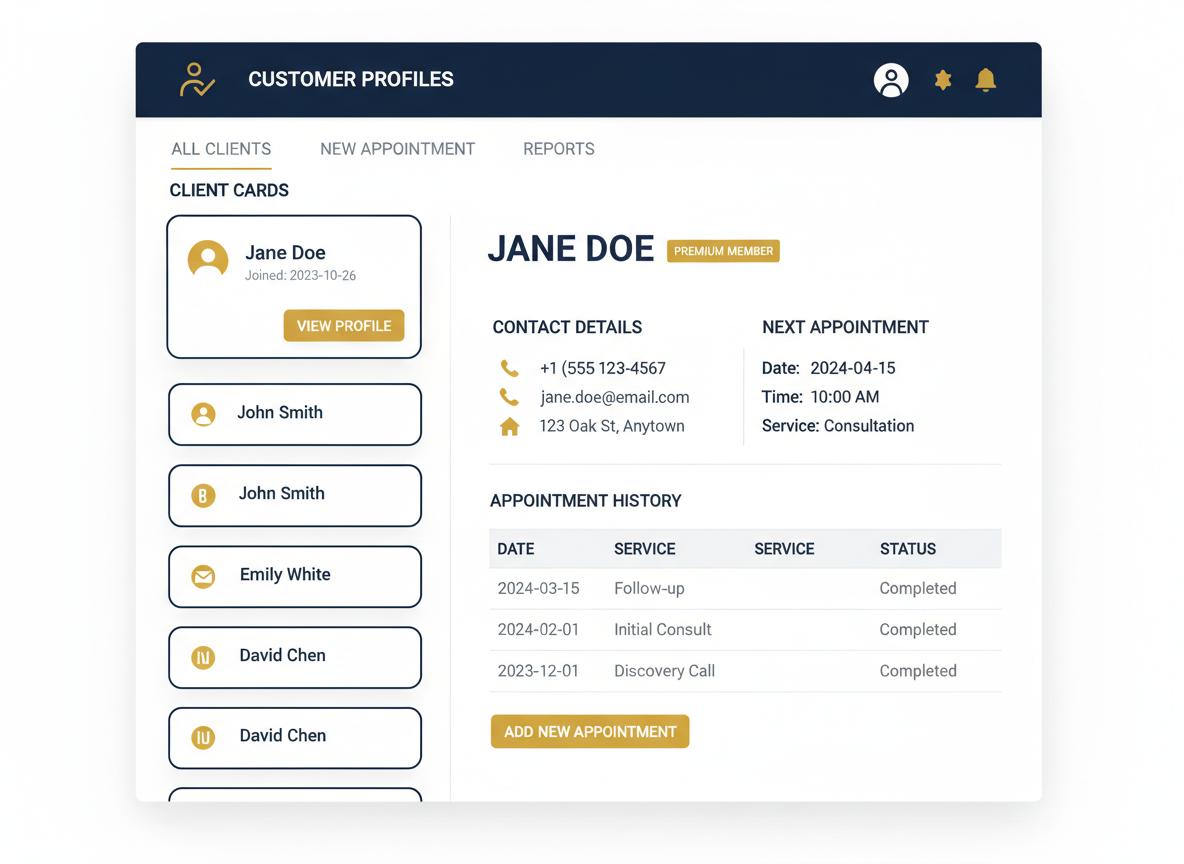Click View Profile on Jane Doe's card
Screen dimensions: 1184x864
(344, 326)
